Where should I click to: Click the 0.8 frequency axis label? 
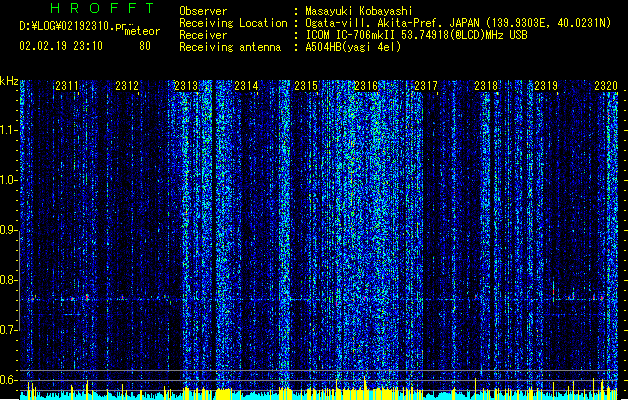coord(9,280)
